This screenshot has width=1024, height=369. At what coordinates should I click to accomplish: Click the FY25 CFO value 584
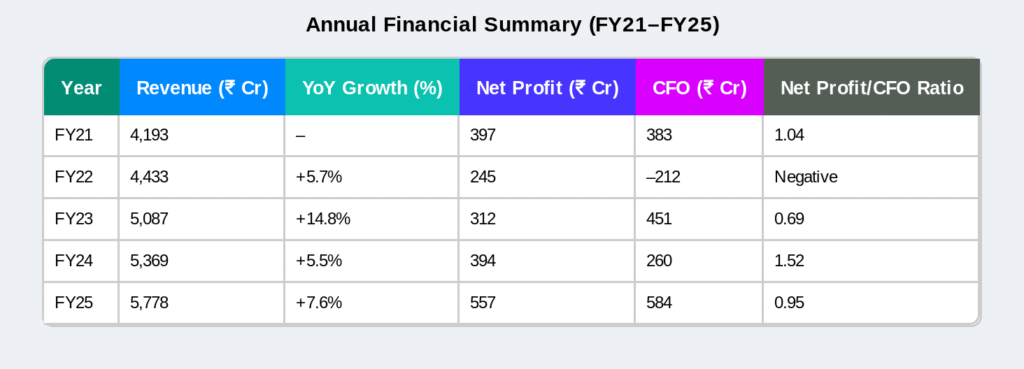658,302
